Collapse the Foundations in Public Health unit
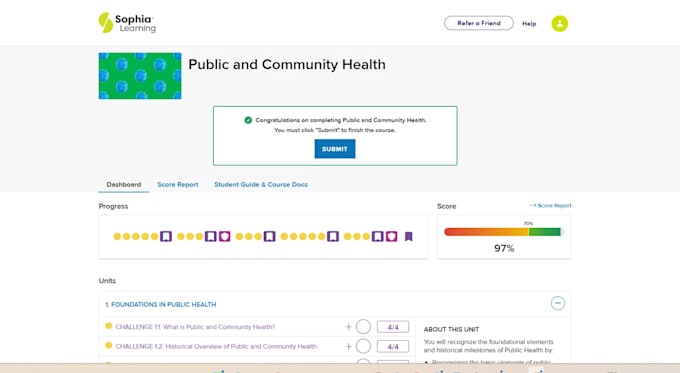Image resolution: width=680 pixels, height=373 pixels. (558, 303)
